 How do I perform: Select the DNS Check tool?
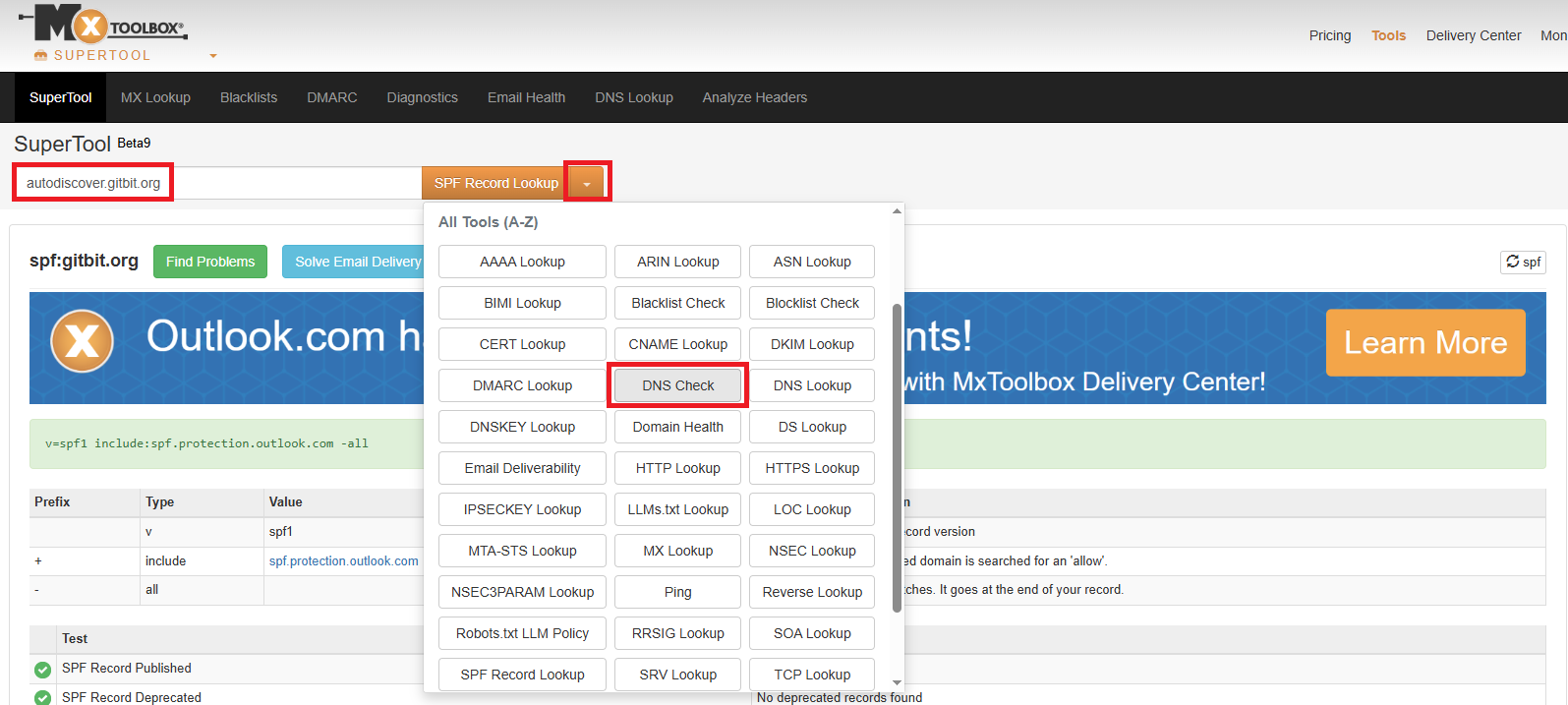coord(677,385)
